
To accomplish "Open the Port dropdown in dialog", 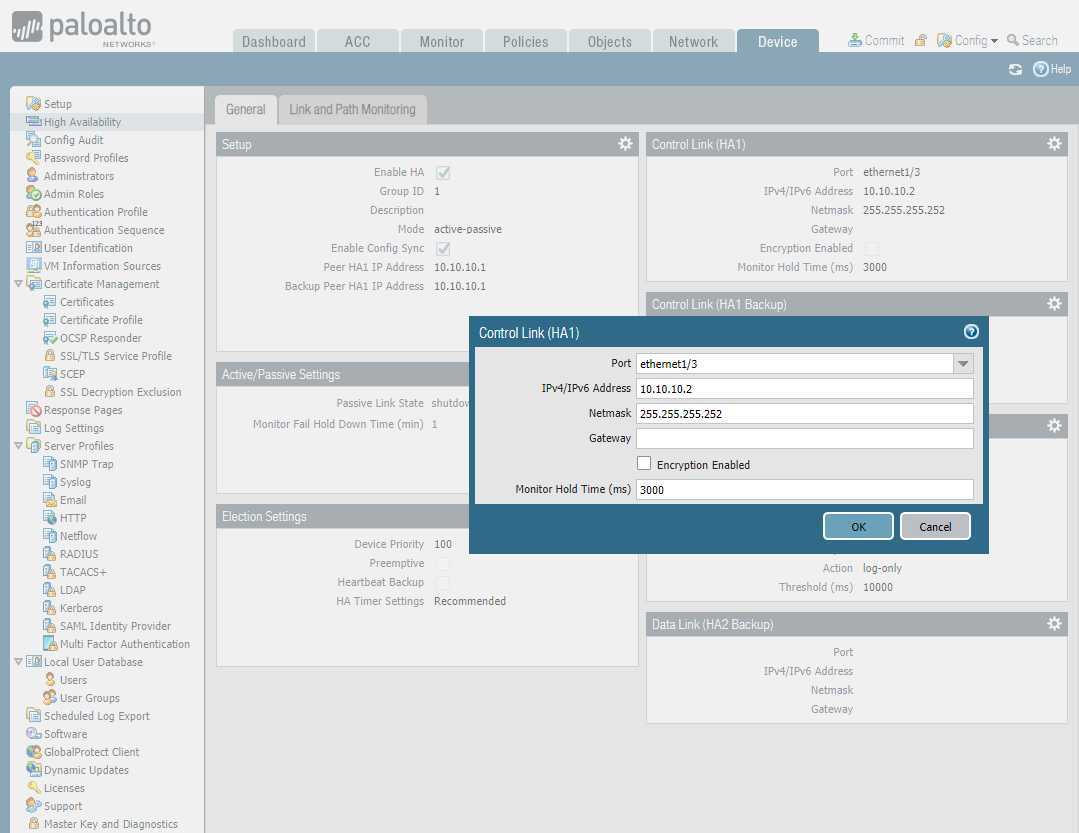I will [x=963, y=364].
